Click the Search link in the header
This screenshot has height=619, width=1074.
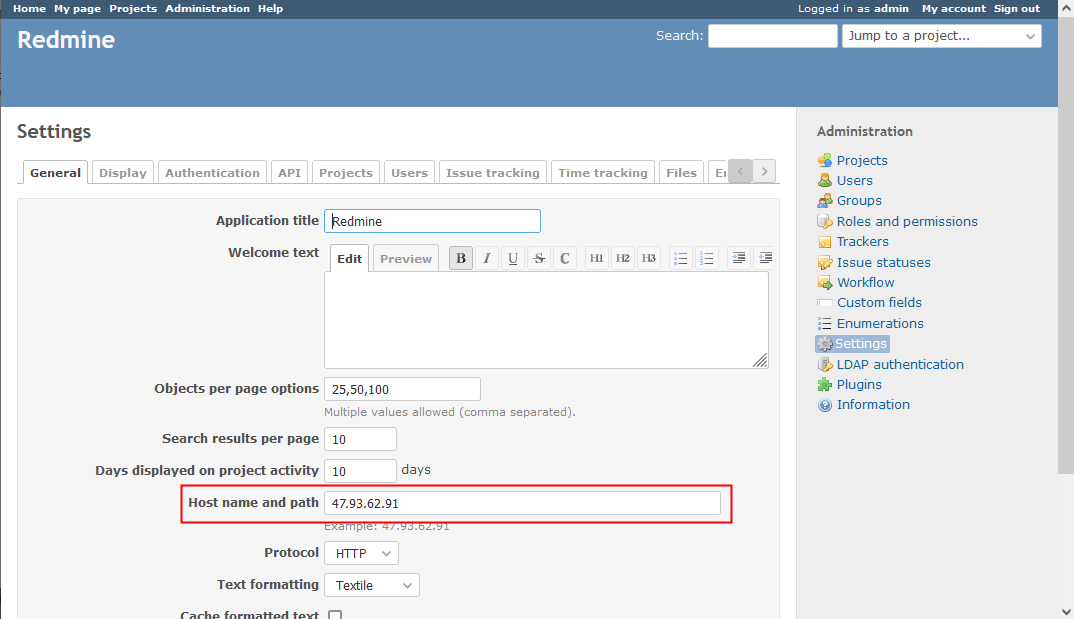click(x=677, y=36)
